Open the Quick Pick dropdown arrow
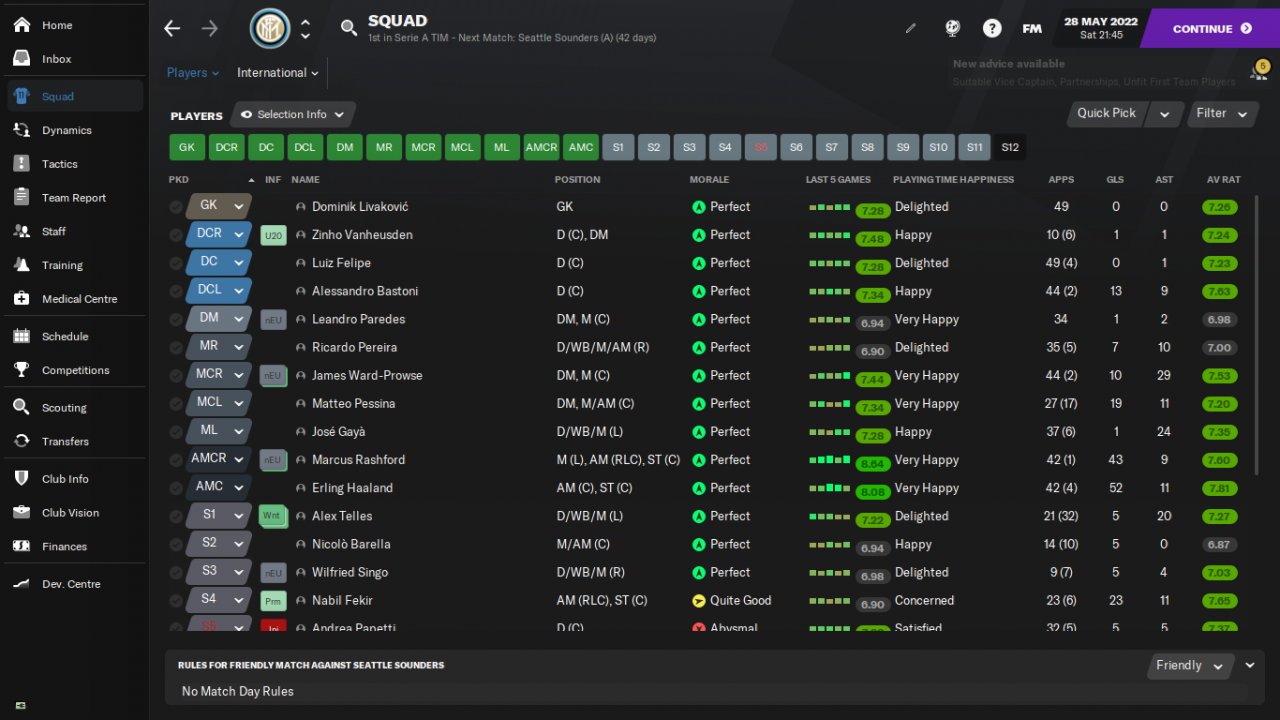Viewport: 1280px width, 720px height. point(1164,114)
